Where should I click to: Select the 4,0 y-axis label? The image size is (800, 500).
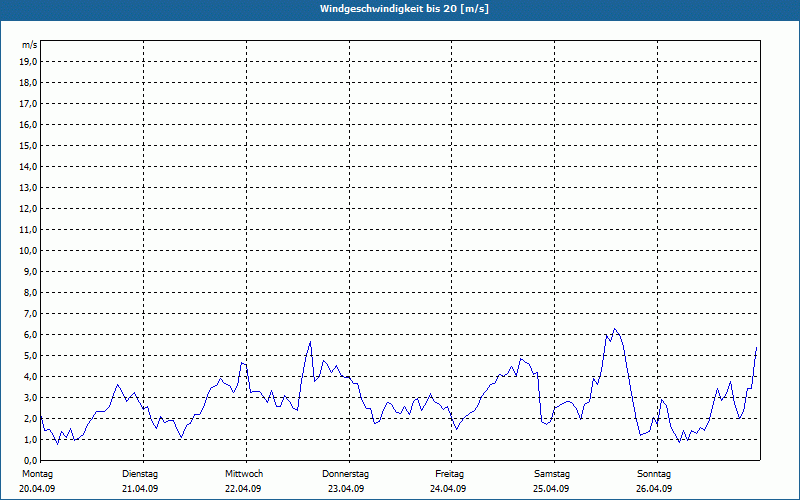[30, 377]
